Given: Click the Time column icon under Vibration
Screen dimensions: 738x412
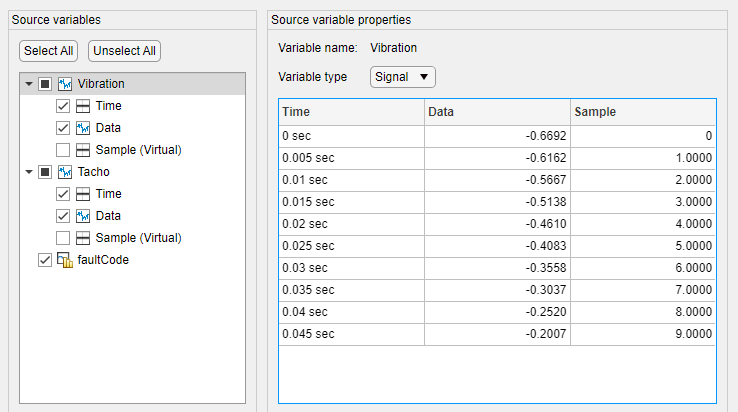Looking at the screenshot, I should pos(83,106).
